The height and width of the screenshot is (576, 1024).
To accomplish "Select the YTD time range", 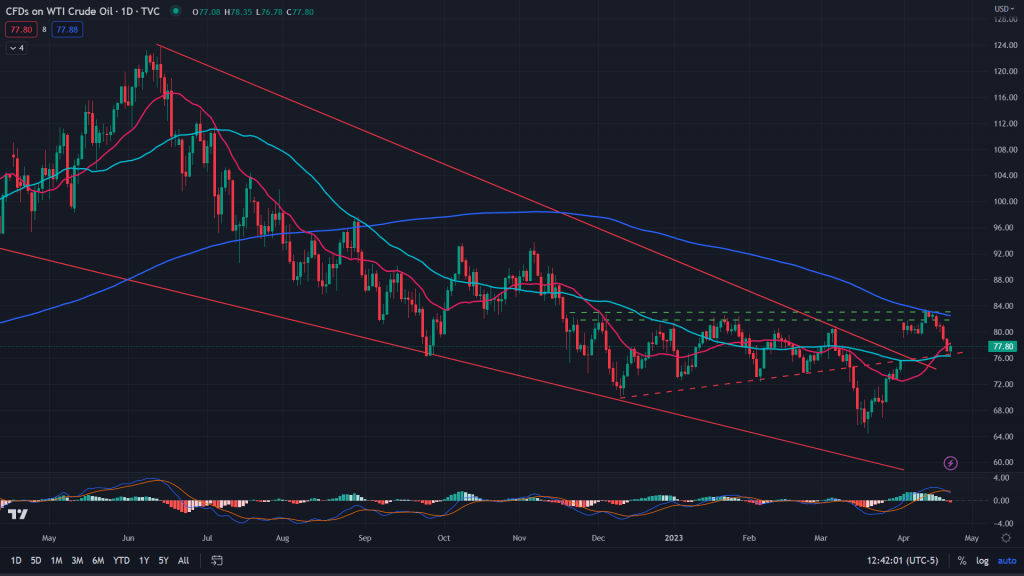I will 123,561.
